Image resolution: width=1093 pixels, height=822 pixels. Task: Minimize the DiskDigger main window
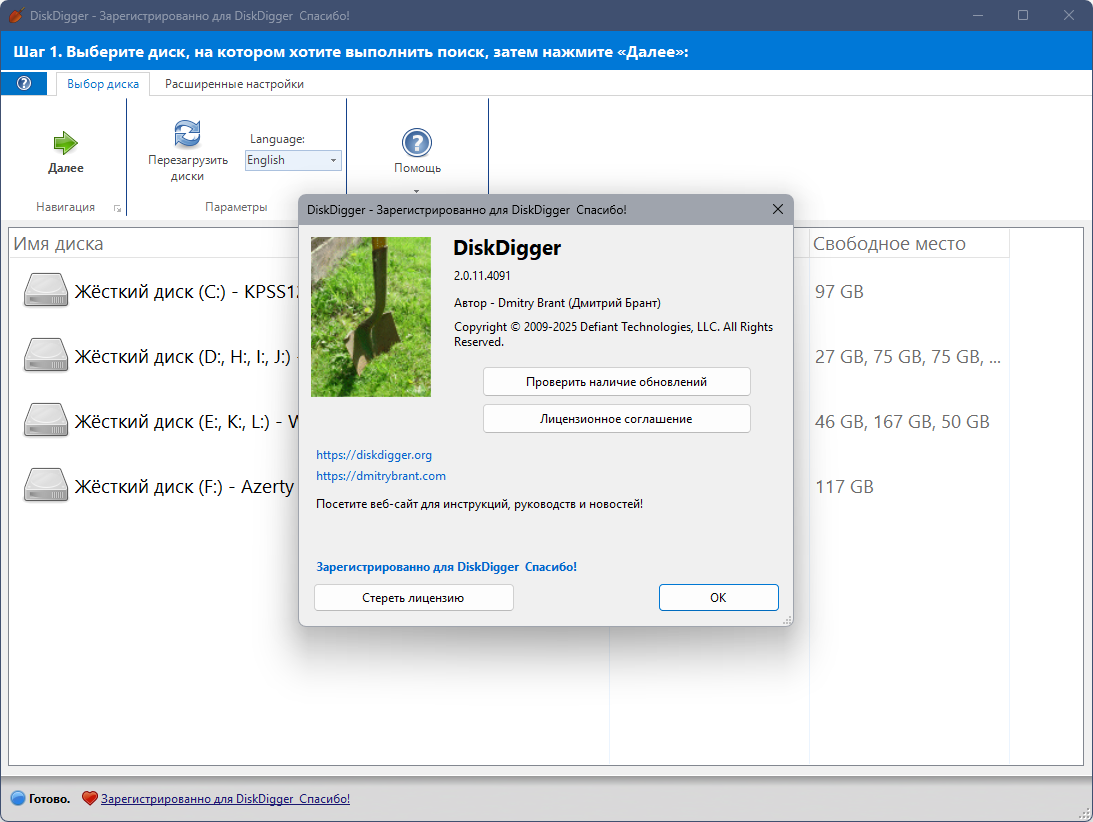coord(977,15)
